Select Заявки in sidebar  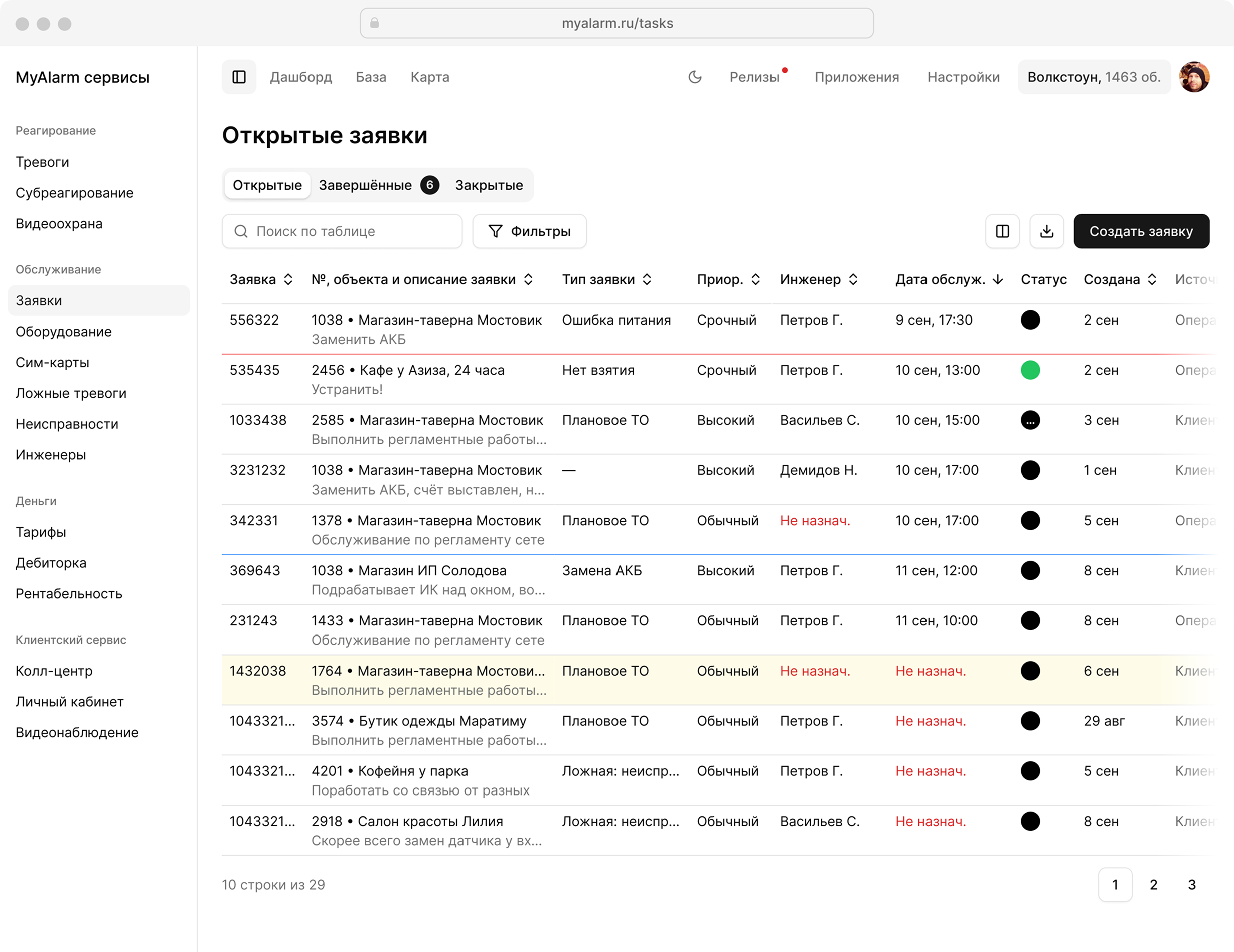99,300
